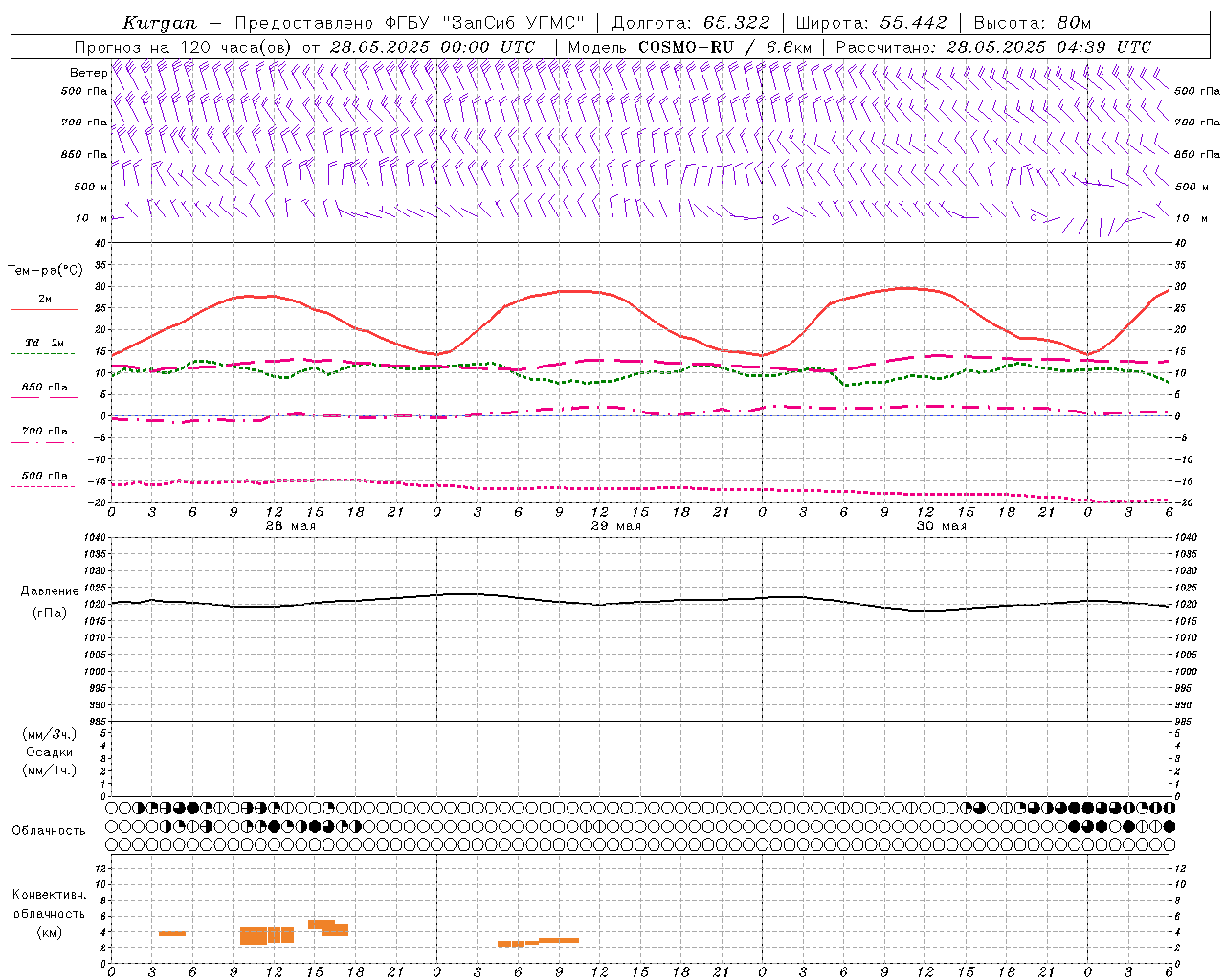Screen dimensions: 1225x980
Task: Click the "Тем-ра(°C)" temperature axis title
Action: (x=45, y=271)
